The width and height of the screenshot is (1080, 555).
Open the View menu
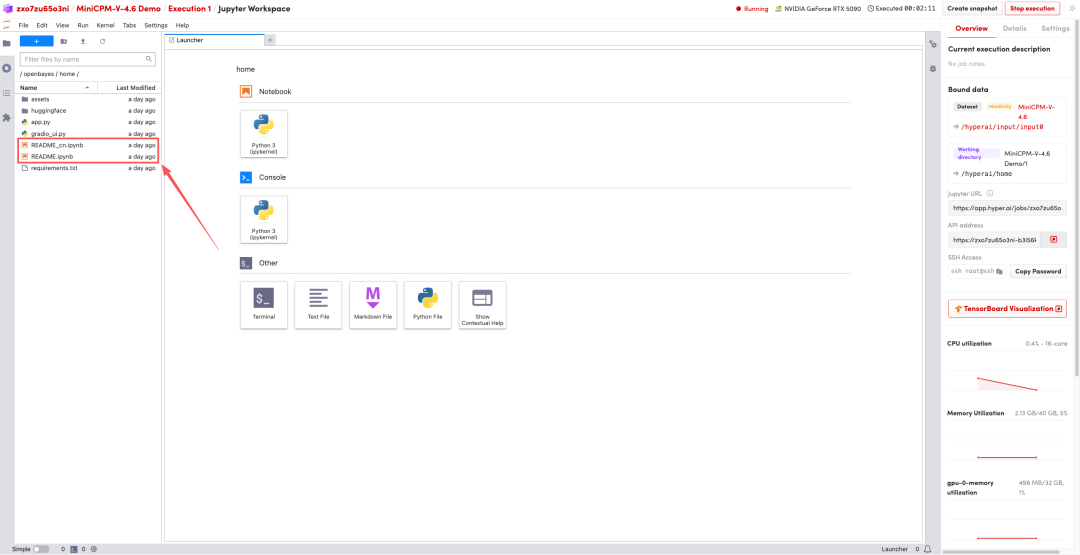point(62,25)
